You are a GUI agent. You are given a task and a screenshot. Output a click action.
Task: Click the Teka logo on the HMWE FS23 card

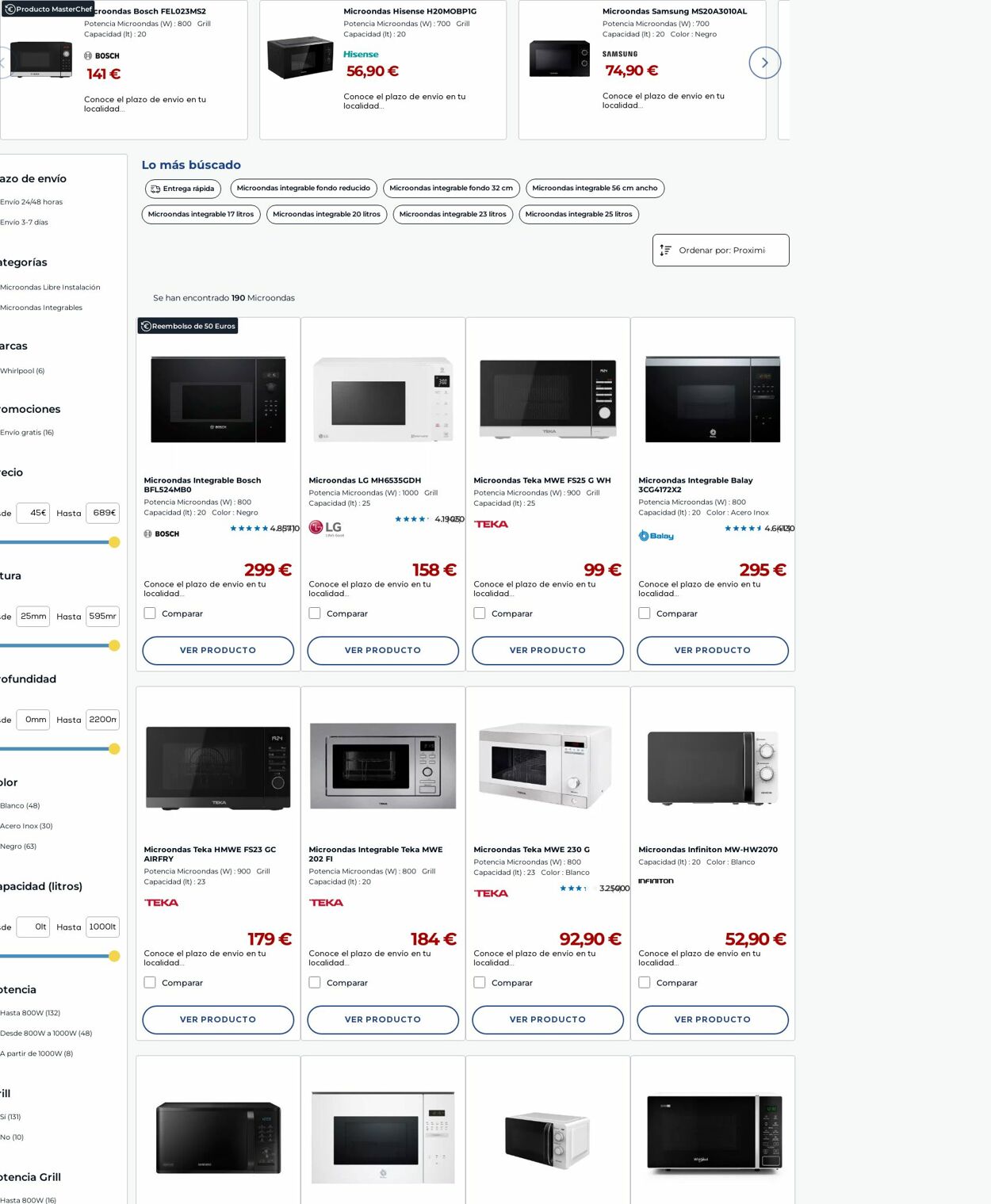tap(161, 903)
